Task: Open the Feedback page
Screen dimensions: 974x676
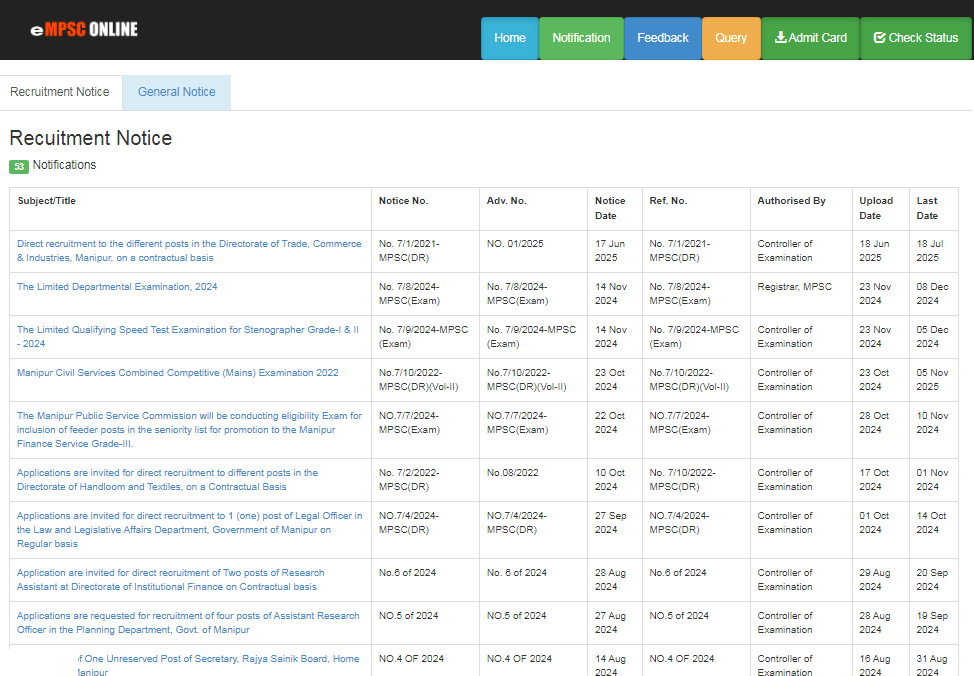Action: 662,38
